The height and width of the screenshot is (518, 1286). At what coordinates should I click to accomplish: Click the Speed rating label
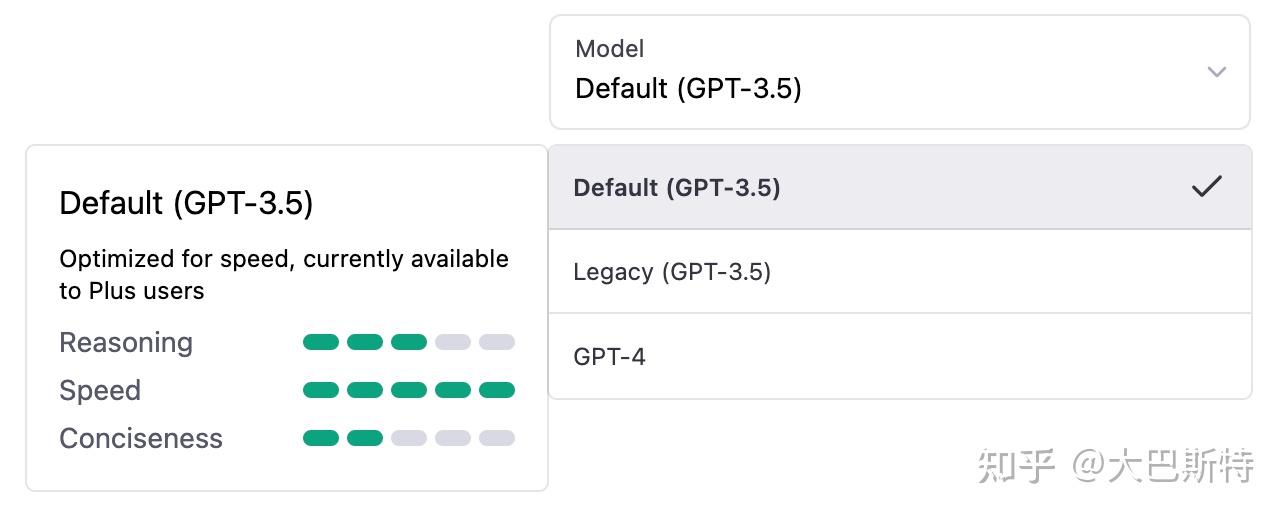click(100, 391)
